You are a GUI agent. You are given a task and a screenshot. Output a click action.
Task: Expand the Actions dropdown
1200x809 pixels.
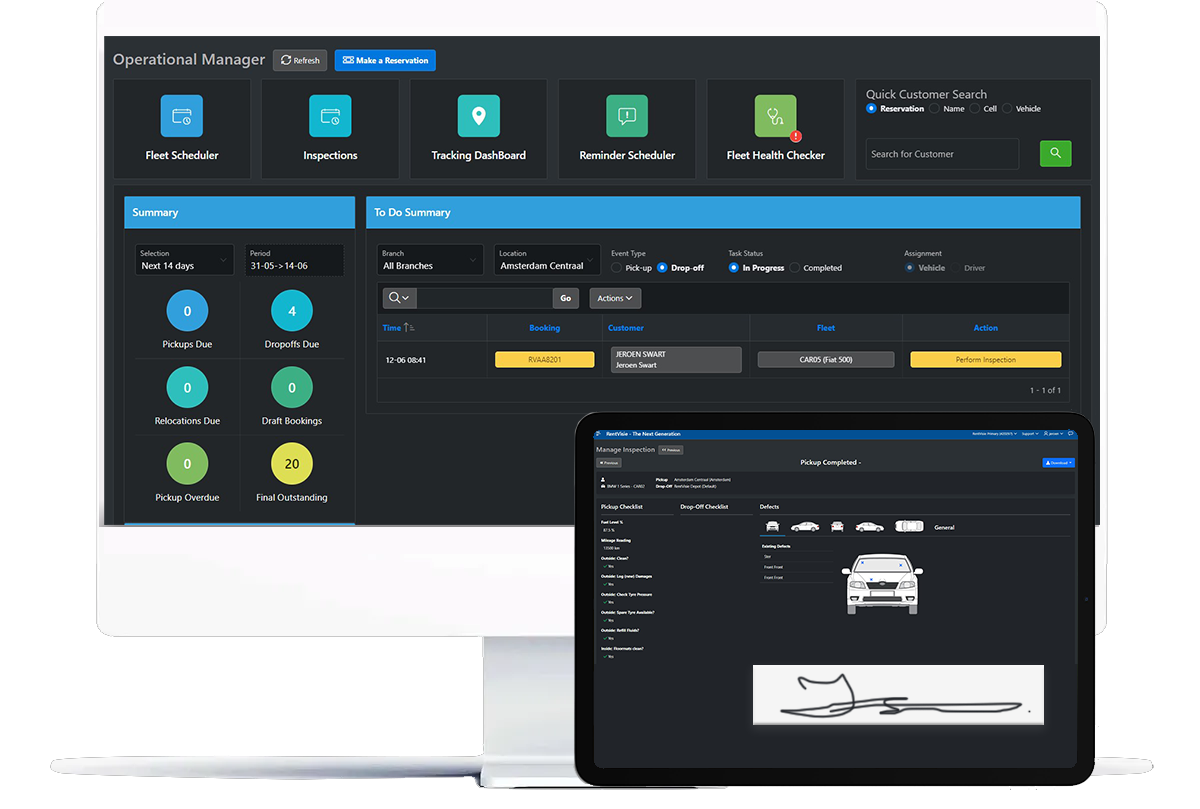point(614,297)
